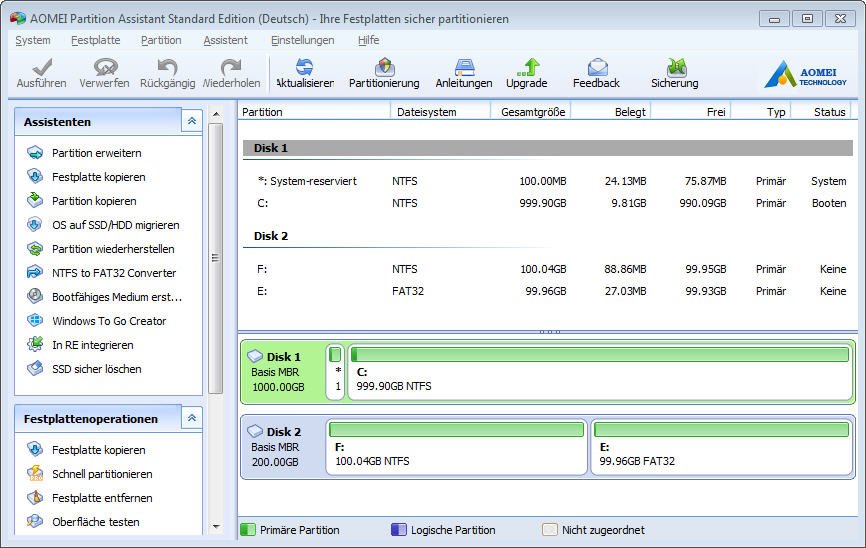Screen dimensions: 866x548
Task: Open the Einstellungen menu
Action: click(302, 40)
